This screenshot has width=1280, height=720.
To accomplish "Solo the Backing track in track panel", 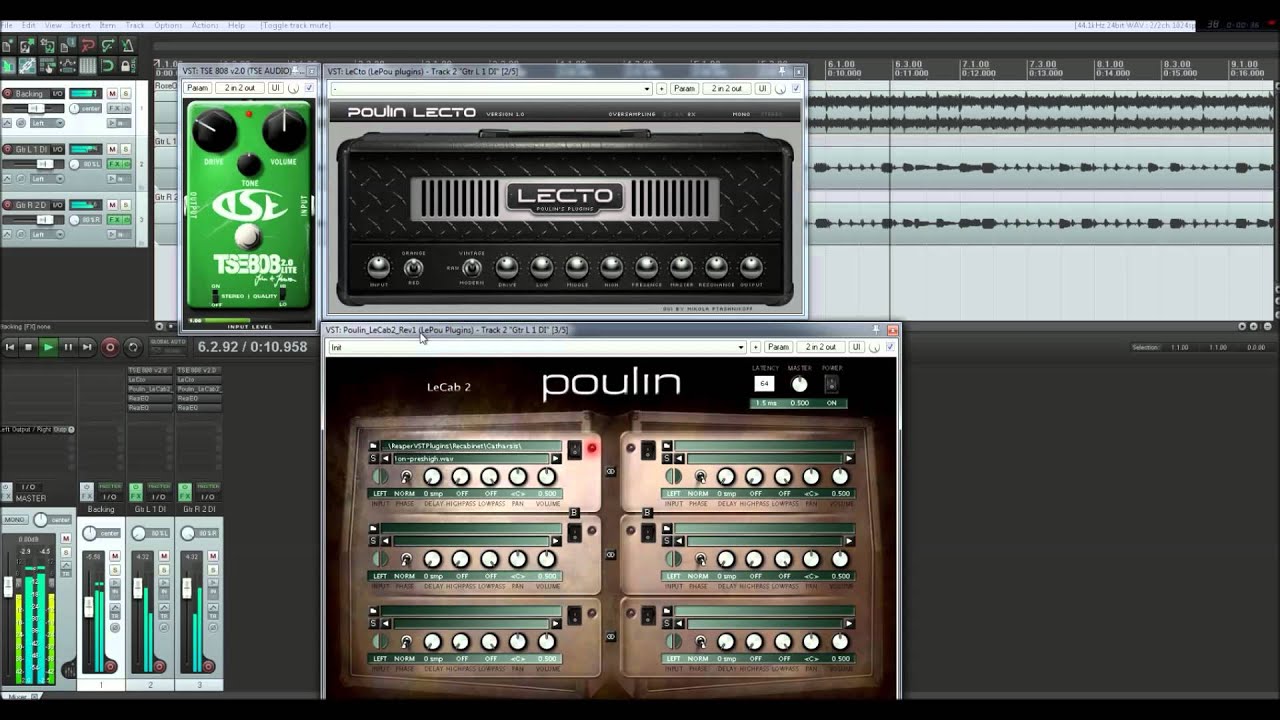I will tap(125, 93).
